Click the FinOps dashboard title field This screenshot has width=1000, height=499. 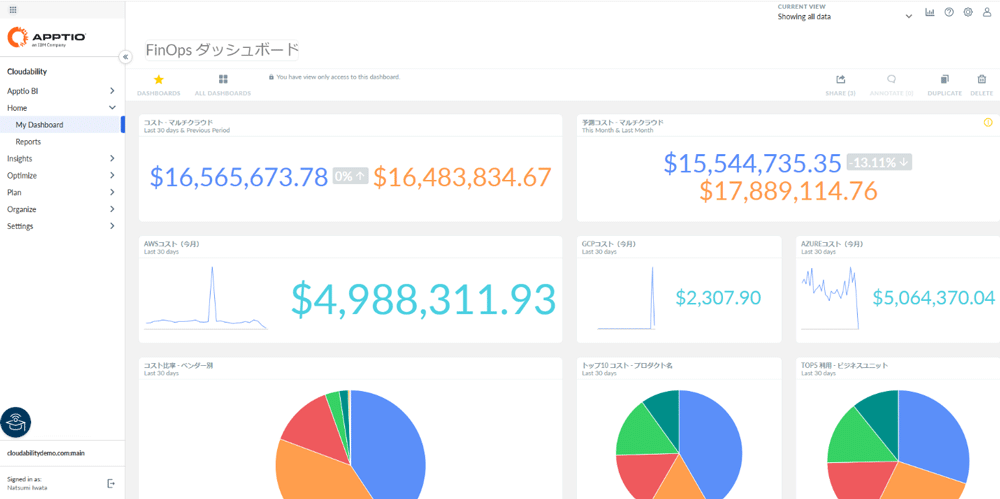tap(222, 50)
